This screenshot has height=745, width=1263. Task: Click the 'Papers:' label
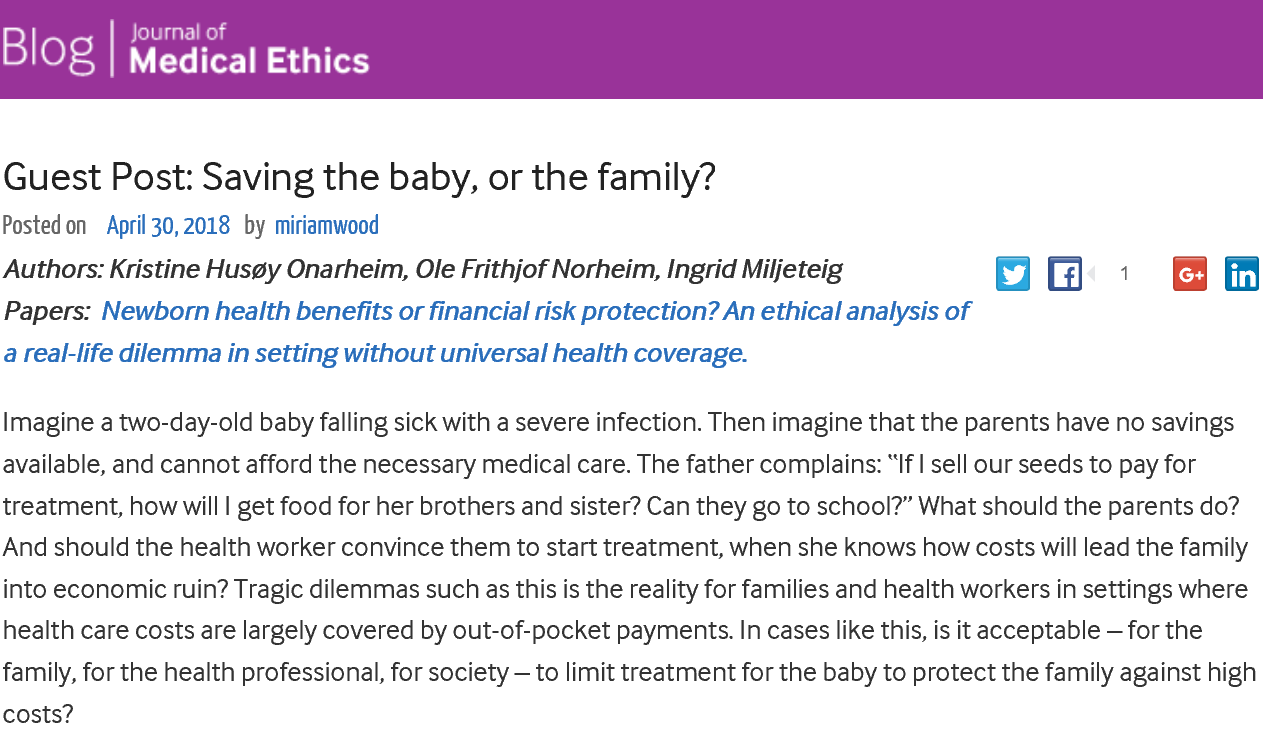(47, 311)
